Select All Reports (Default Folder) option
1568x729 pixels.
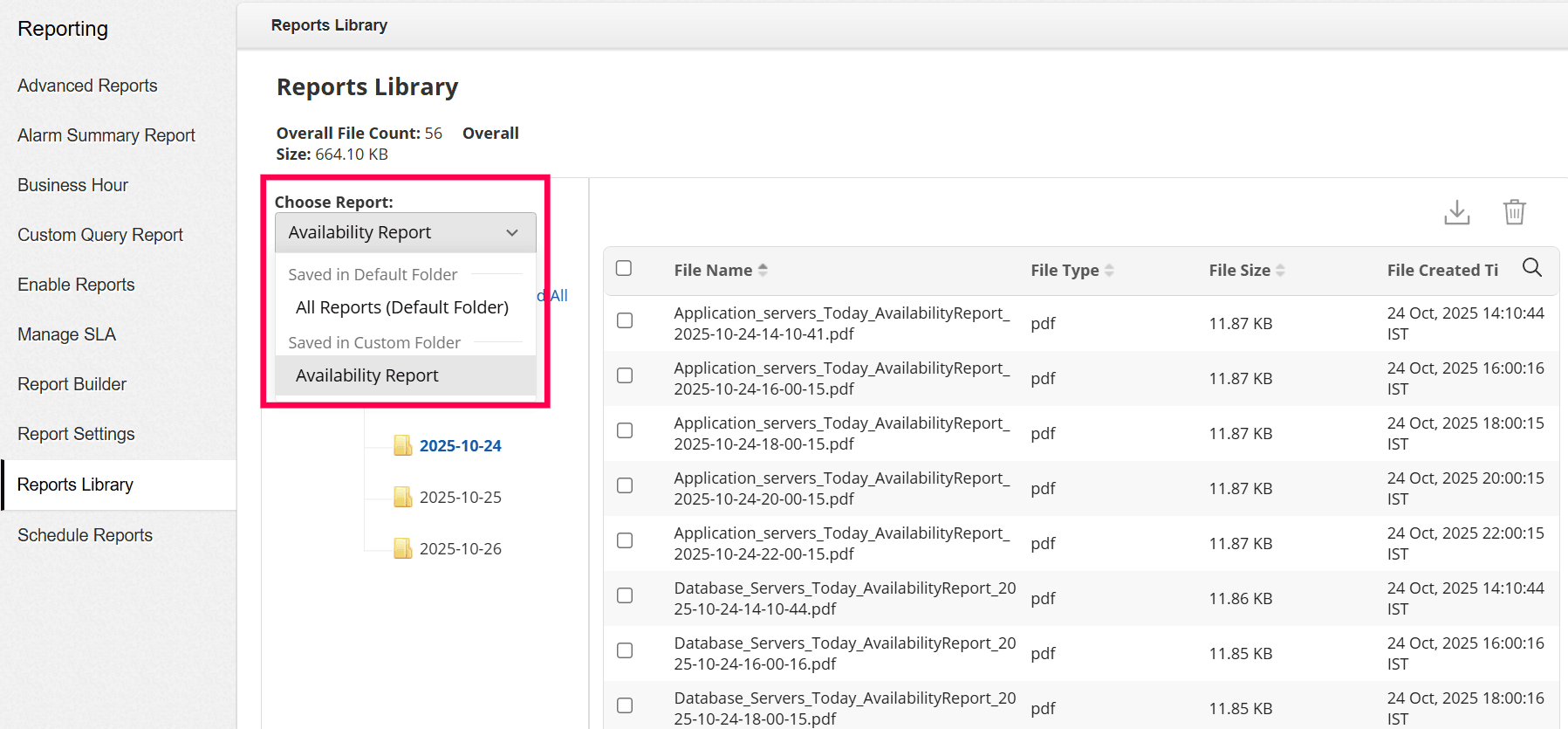pos(402,307)
